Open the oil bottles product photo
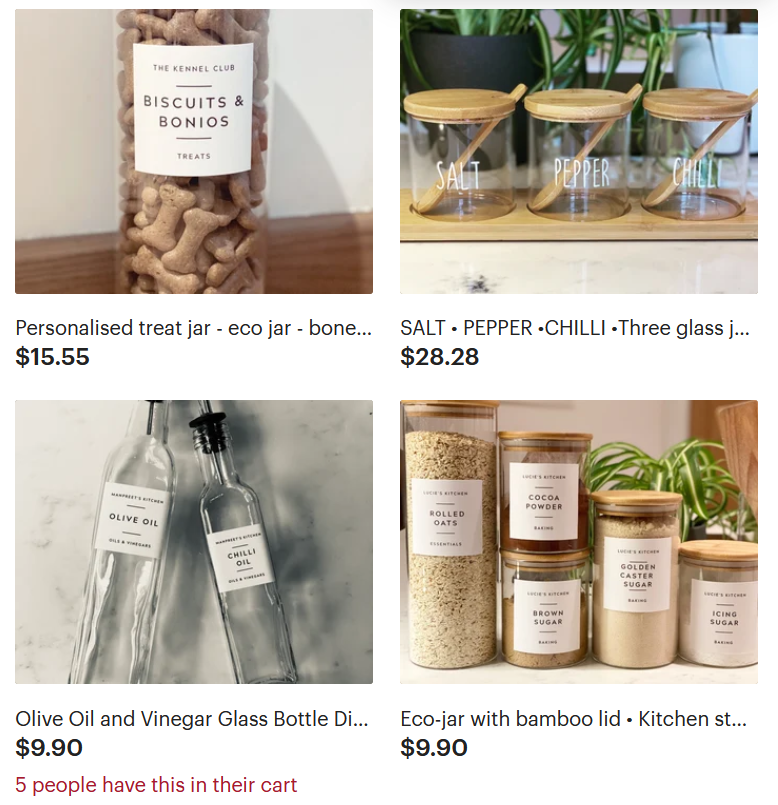The height and width of the screenshot is (805, 778). (x=194, y=542)
